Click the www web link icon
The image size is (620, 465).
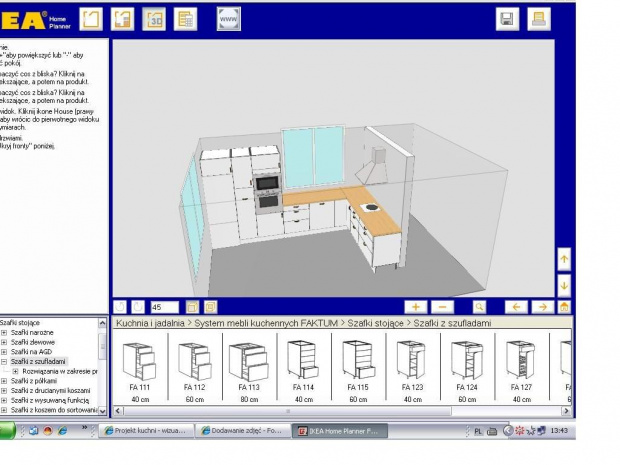pos(228,19)
